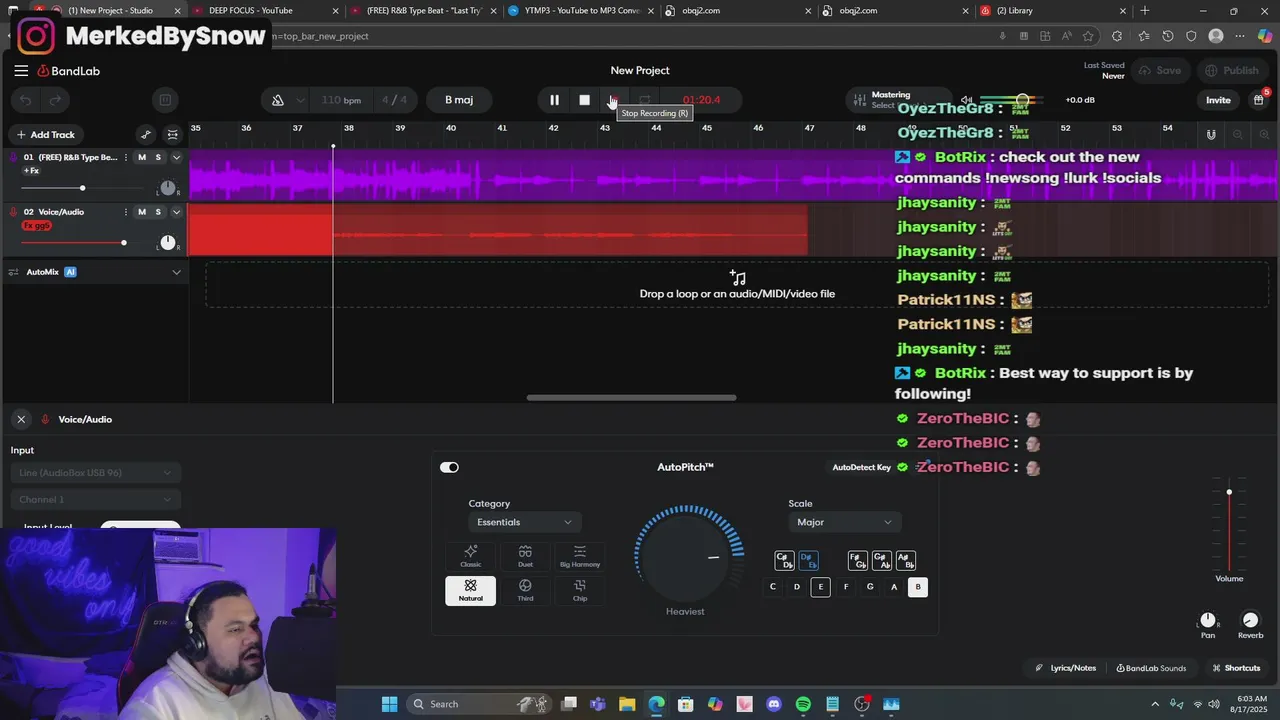This screenshot has width=1280, height=720.
Task: Change the 4 / 4 time signature
Action: (x=395, y=100)
